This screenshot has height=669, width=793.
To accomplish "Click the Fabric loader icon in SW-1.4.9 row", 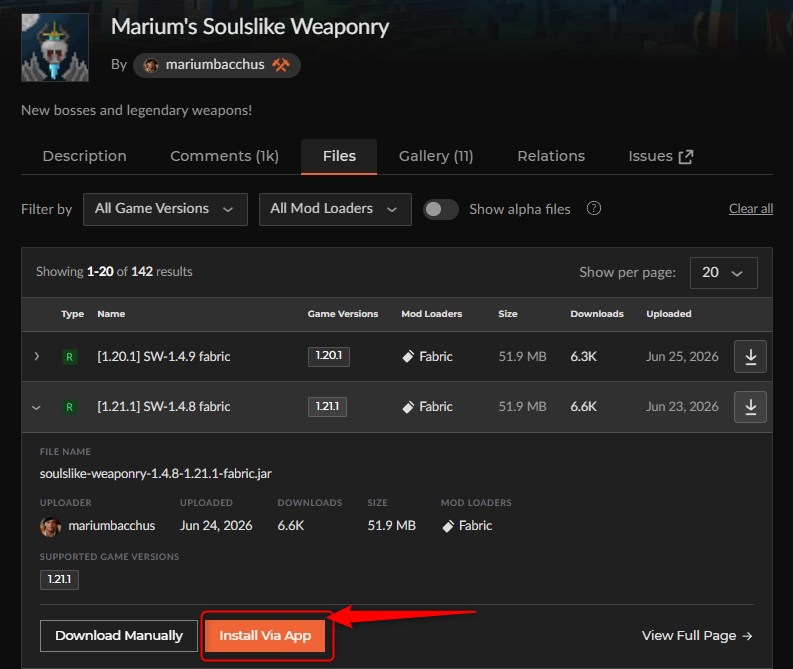I will tap(408, 356).
